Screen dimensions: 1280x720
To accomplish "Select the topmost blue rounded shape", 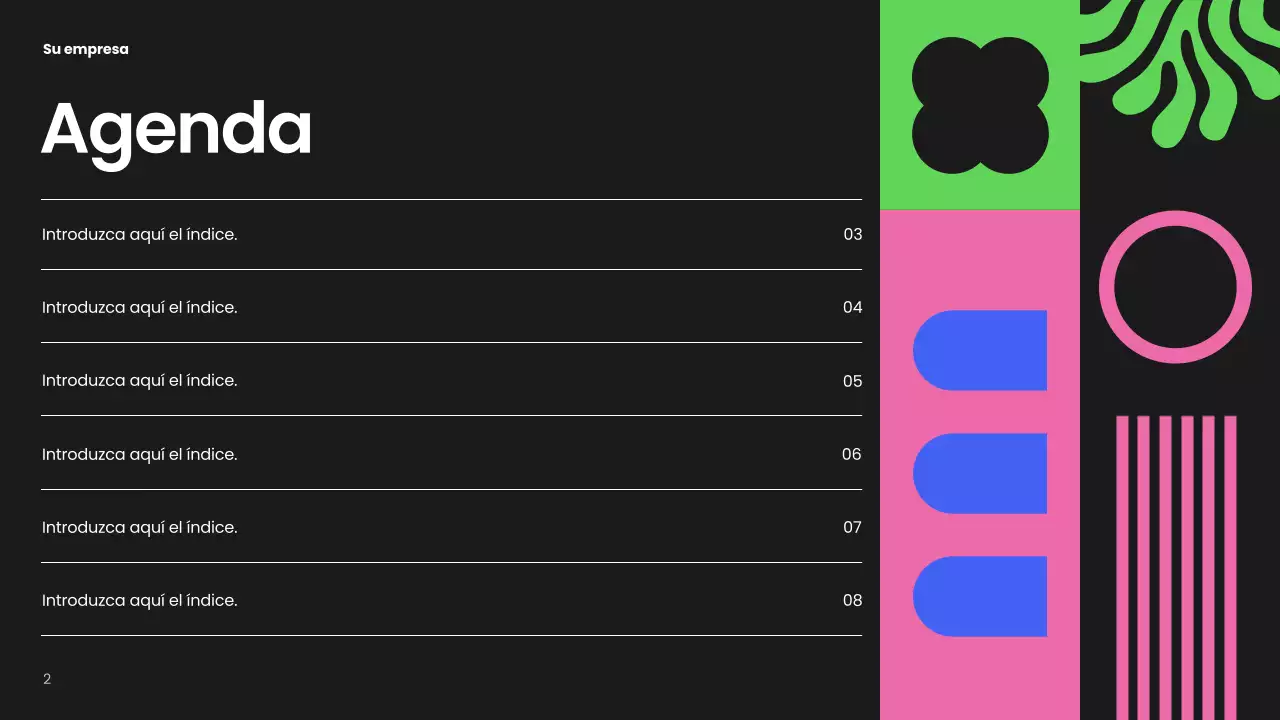I will [x=980, y=350].
